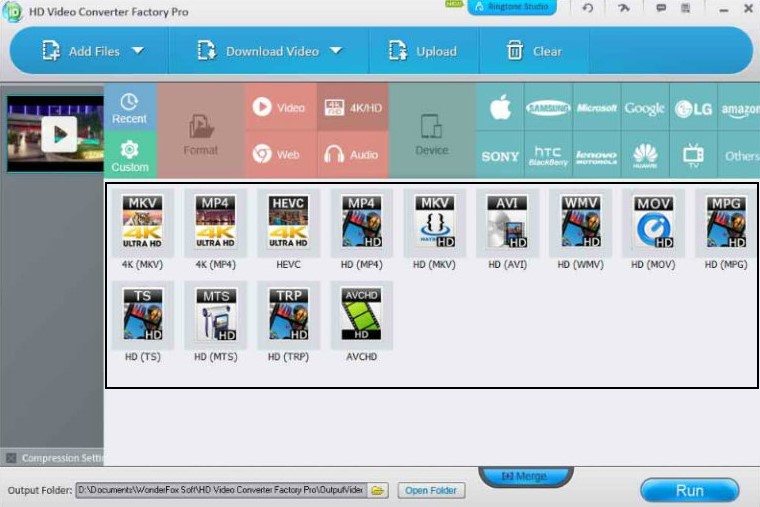This screenshot has width=760, height=507.
Task: Open Samsung device profiles
Action: [x=548, y=107]
